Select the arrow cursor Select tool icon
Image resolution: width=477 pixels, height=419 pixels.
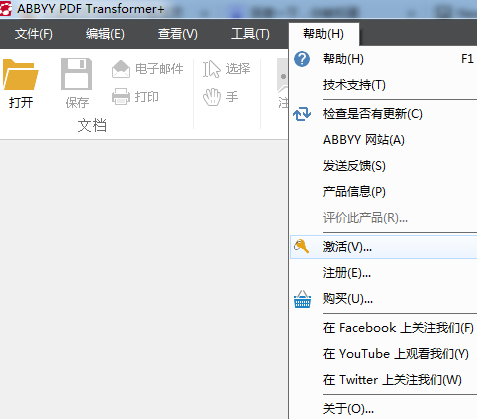click(x=212, y=69)
